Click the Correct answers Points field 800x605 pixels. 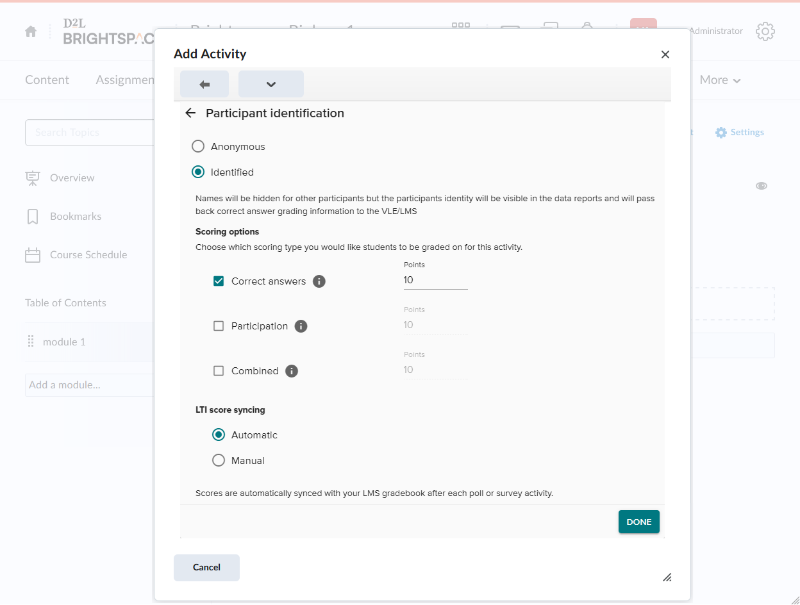[x=435, y=281]
